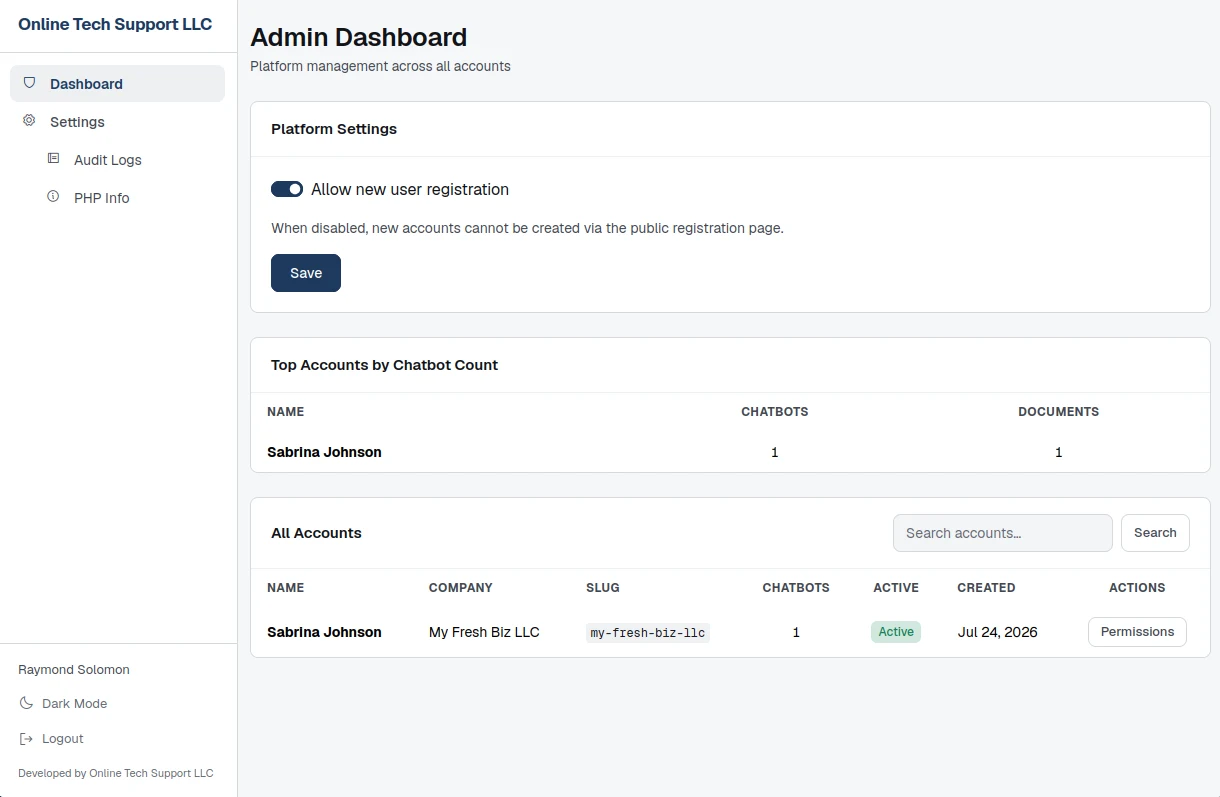
Task: Click the SLUG column header
Action: pos(603,587)
